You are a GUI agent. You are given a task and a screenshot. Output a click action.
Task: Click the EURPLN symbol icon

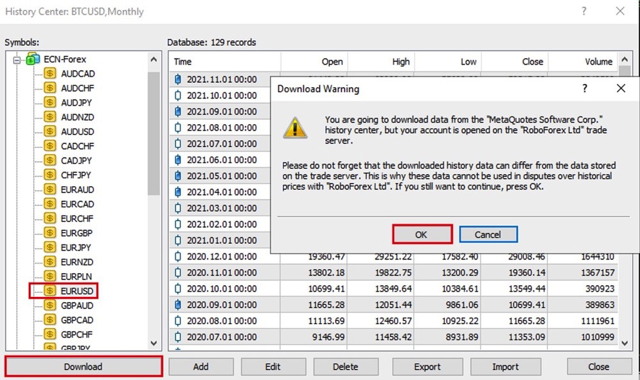[50, 276]
